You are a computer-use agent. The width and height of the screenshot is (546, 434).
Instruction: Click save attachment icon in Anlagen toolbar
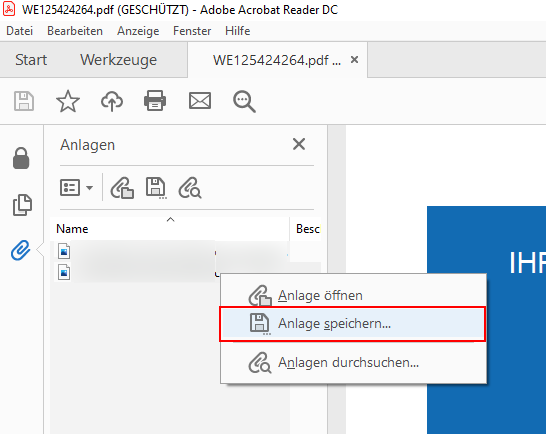click(156, 188)
